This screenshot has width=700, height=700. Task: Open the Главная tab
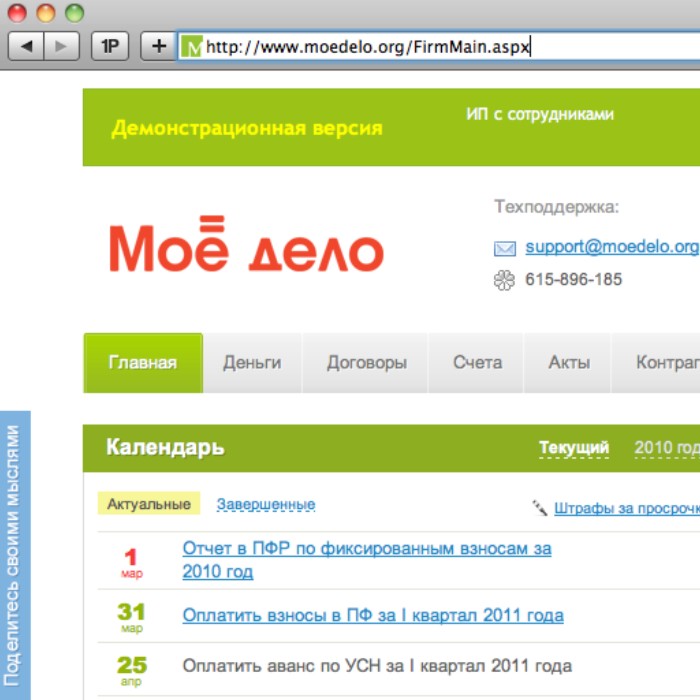pos(143,363)
